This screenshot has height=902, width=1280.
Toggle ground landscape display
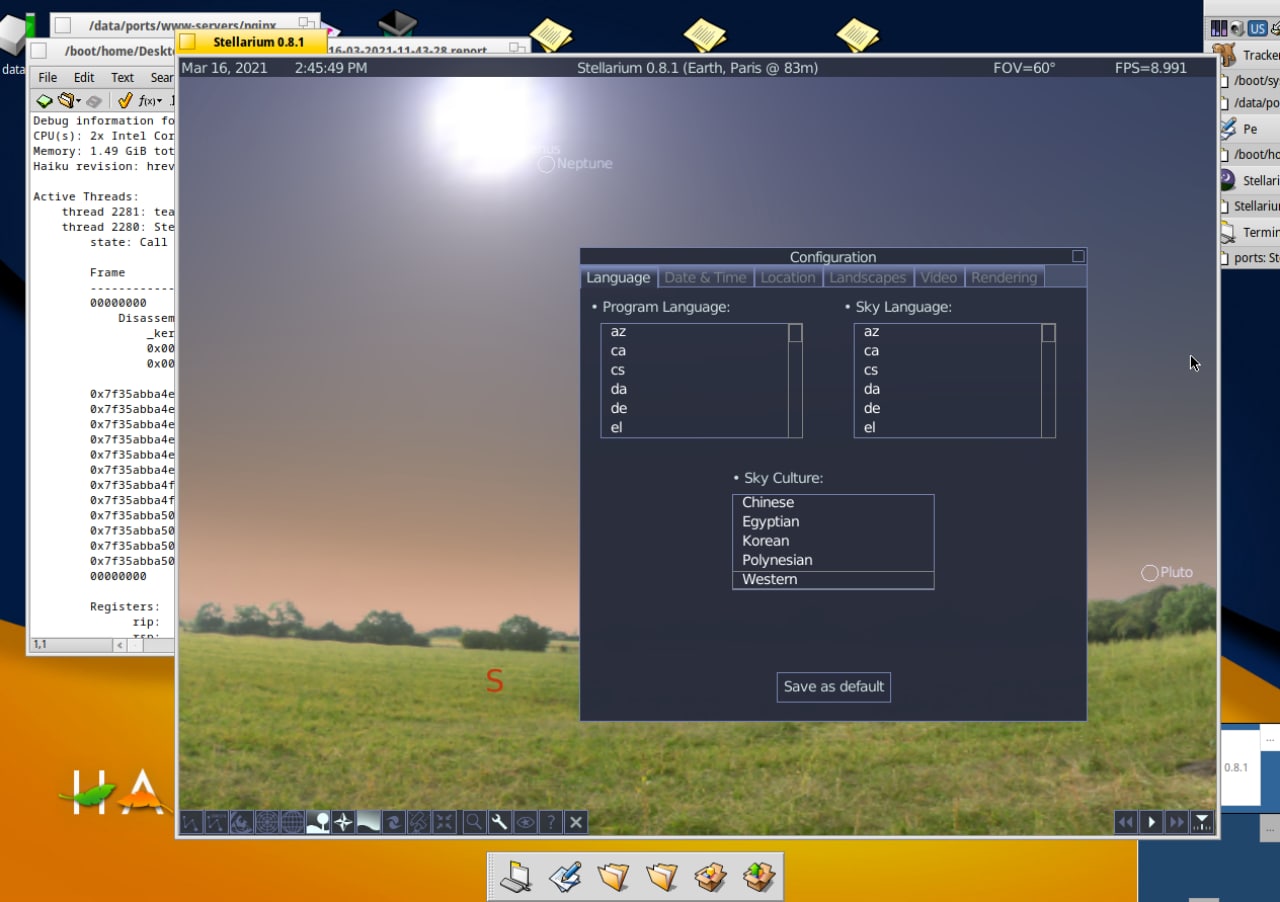pos(318,822)
